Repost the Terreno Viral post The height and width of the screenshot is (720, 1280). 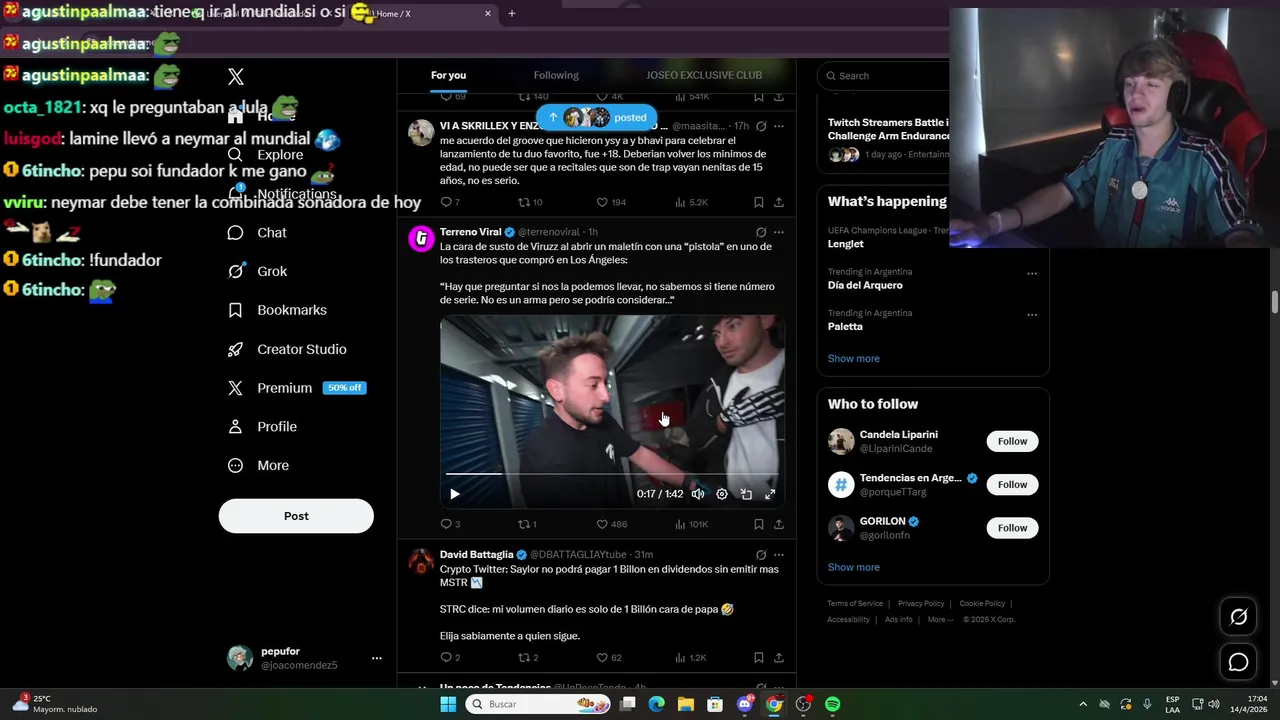pyautogui.click(x=527, y=524)
